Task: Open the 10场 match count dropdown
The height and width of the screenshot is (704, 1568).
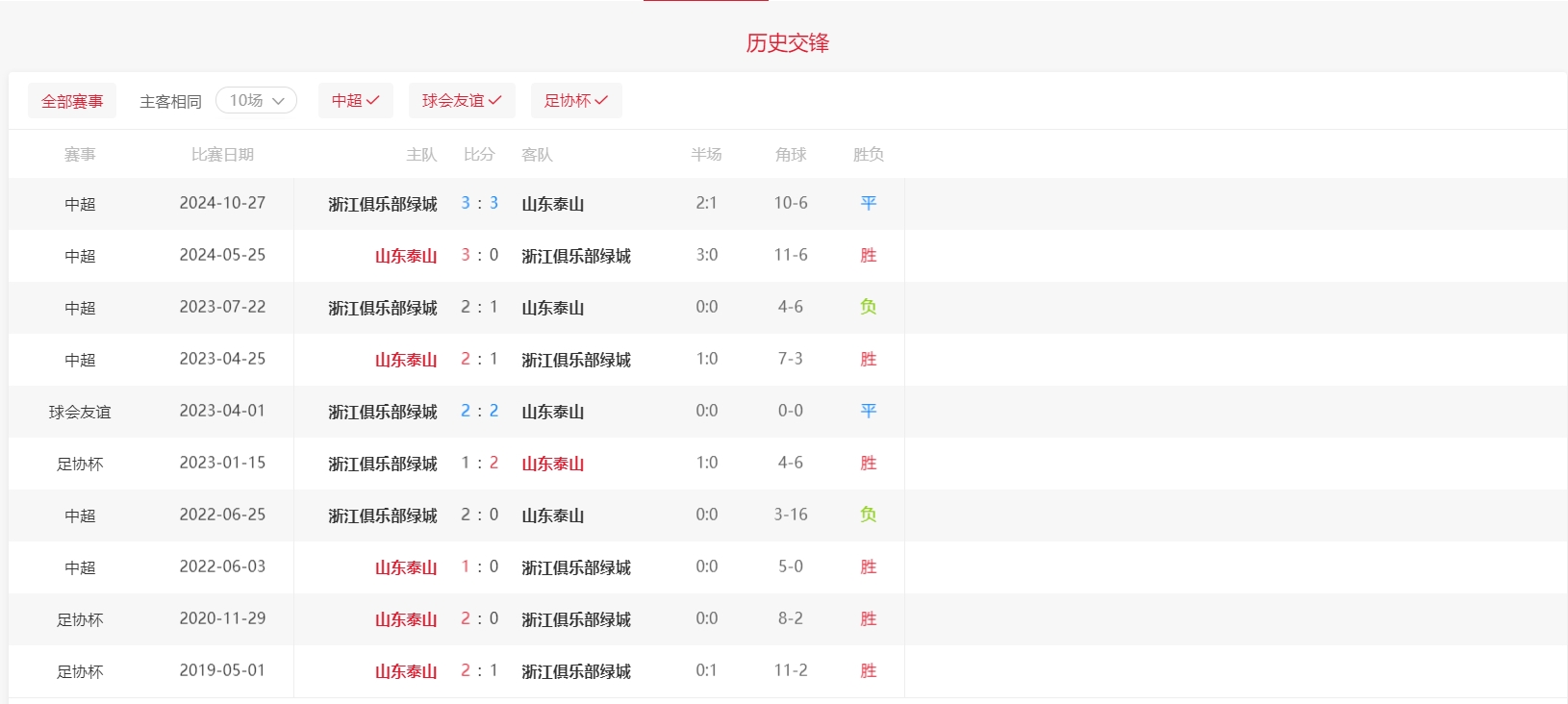Action: pos(256,100)
